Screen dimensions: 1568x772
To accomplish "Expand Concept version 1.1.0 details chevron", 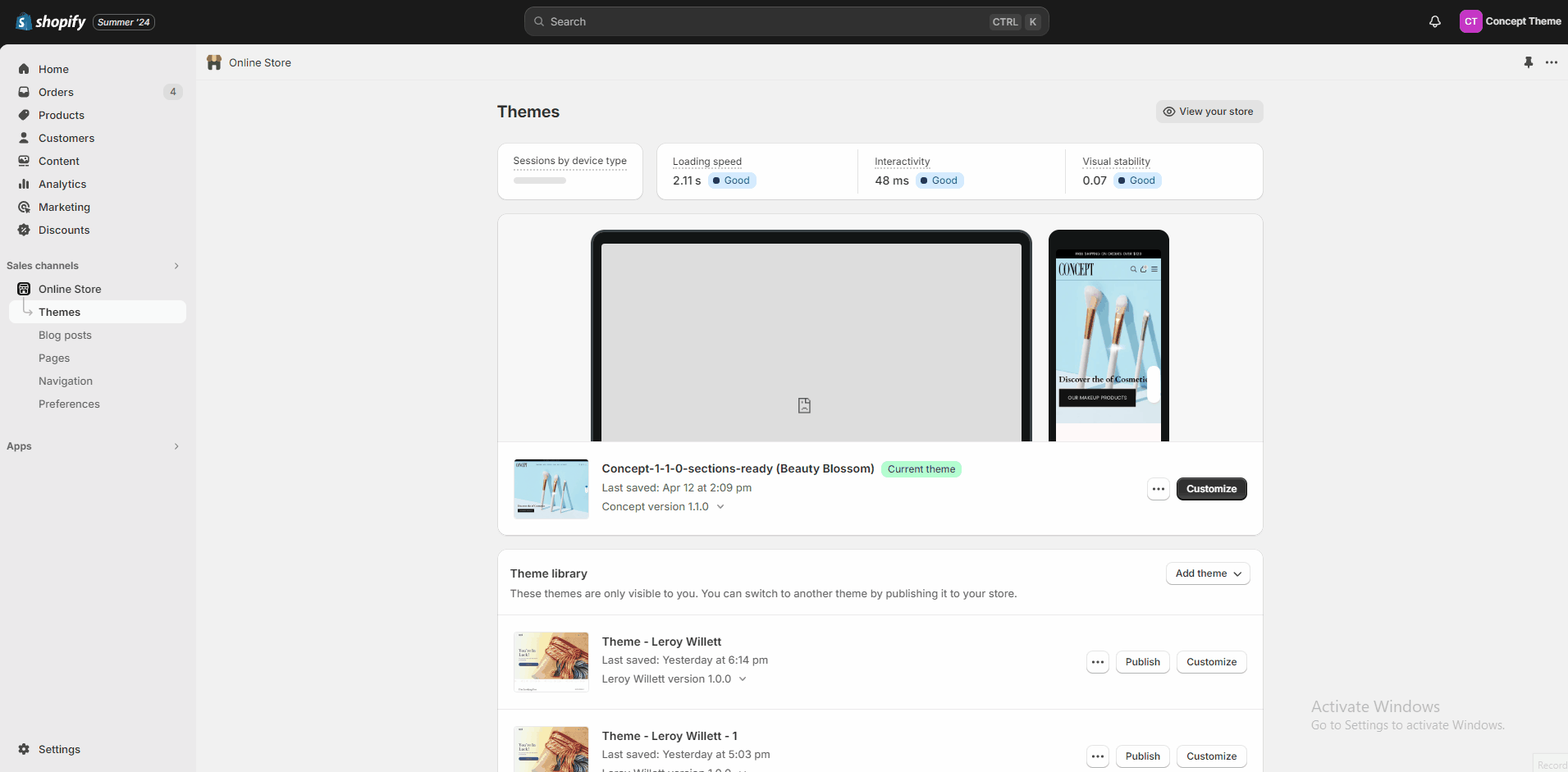I will click(x=720, y=507).
